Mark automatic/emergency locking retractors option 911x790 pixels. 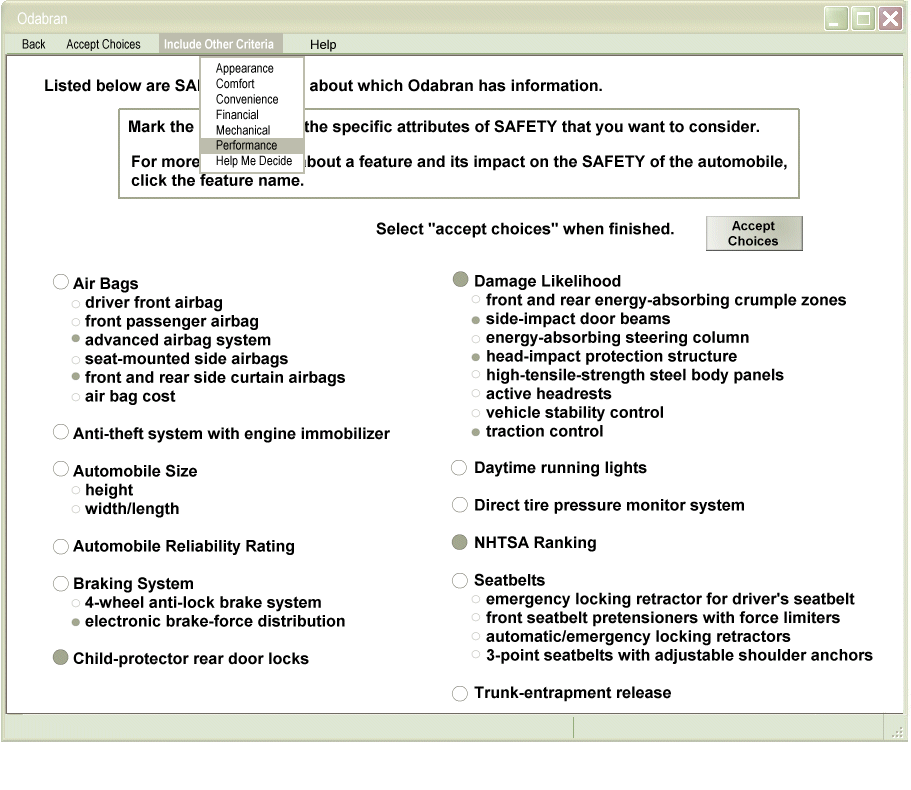click(x=476, y=637)
